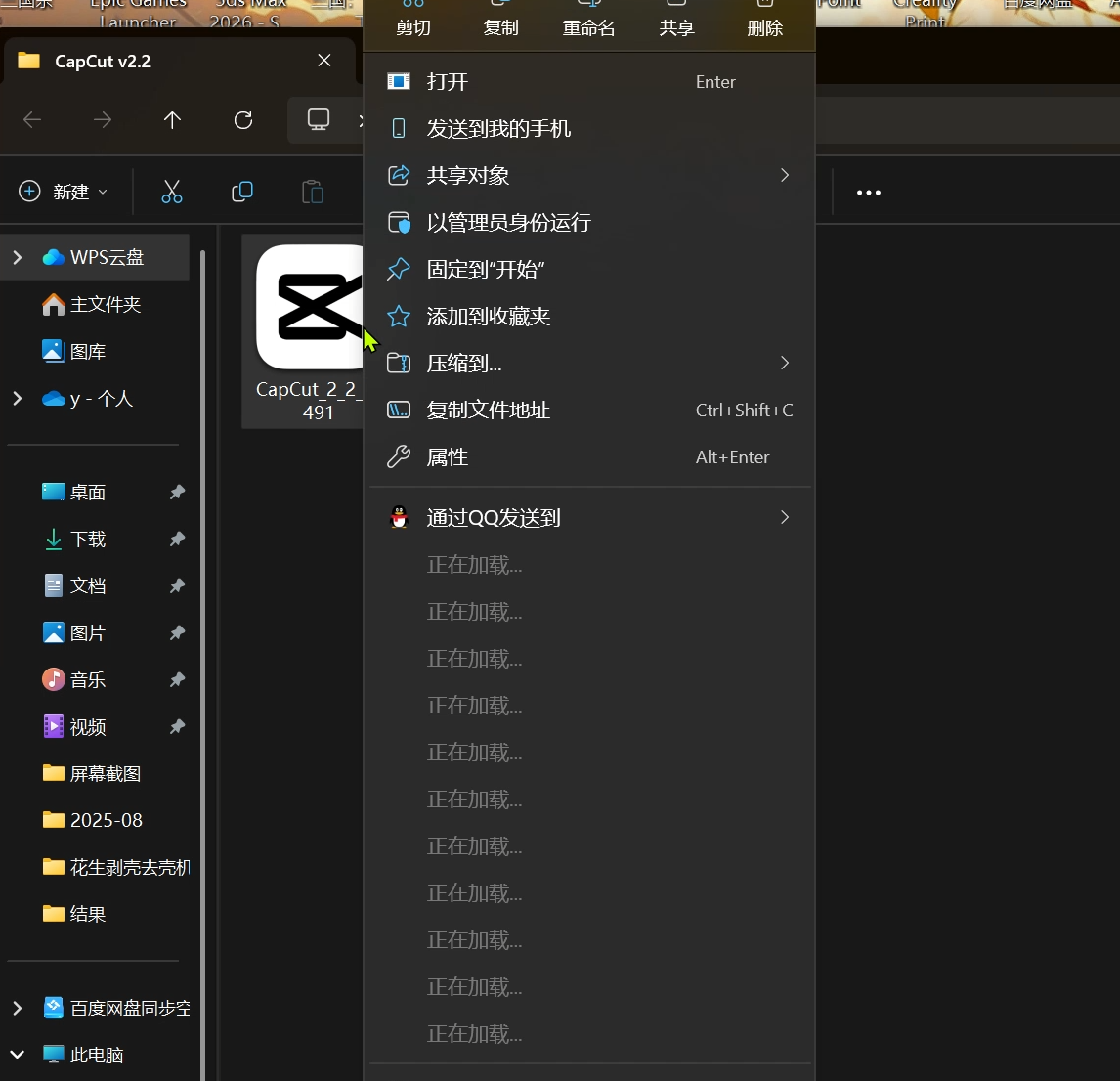
Task: Open the 共享对象 submenu entry
Action: pyautogui.click(x=590, y=175)
